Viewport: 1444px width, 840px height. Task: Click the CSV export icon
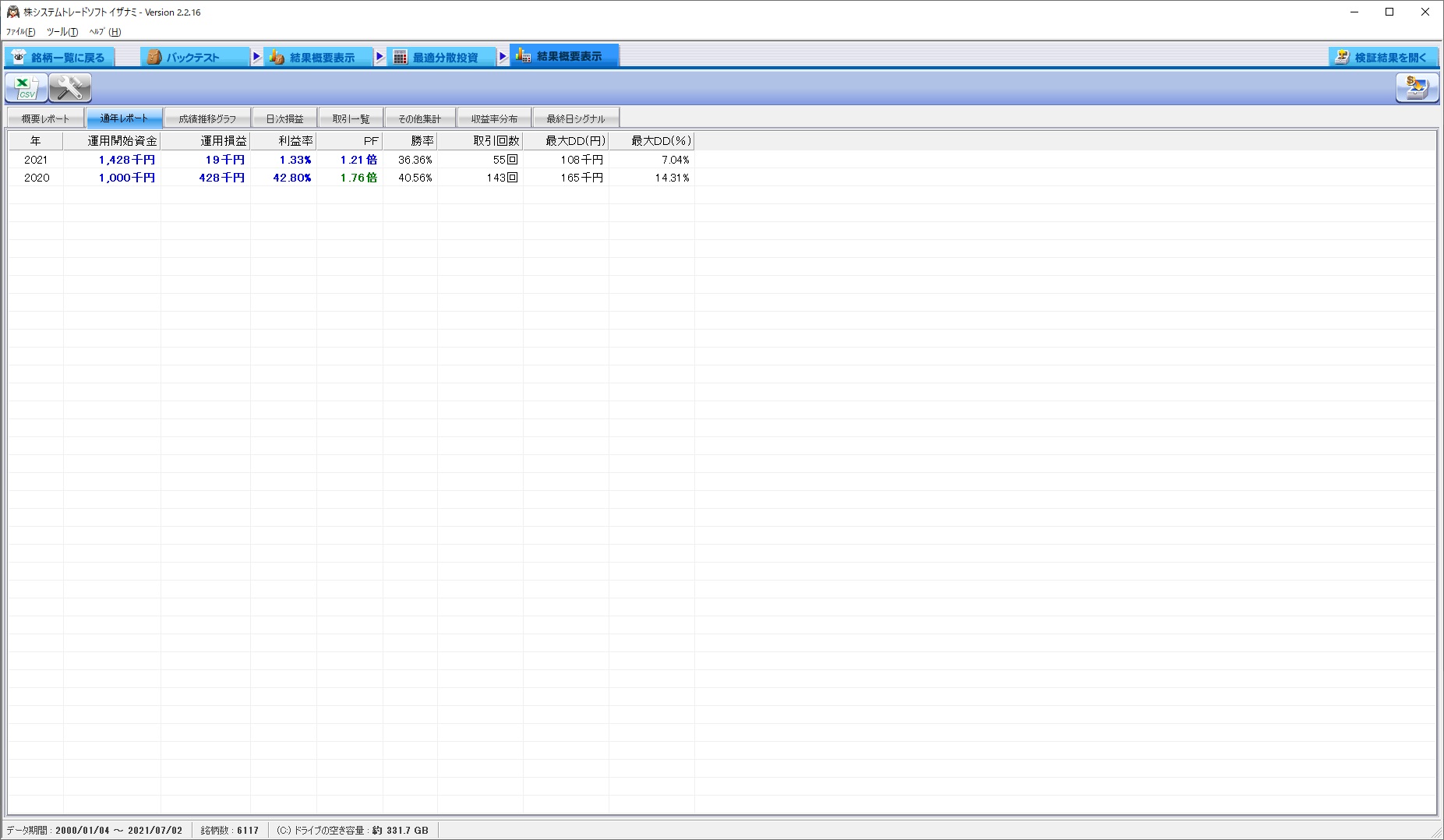(26, 88)
